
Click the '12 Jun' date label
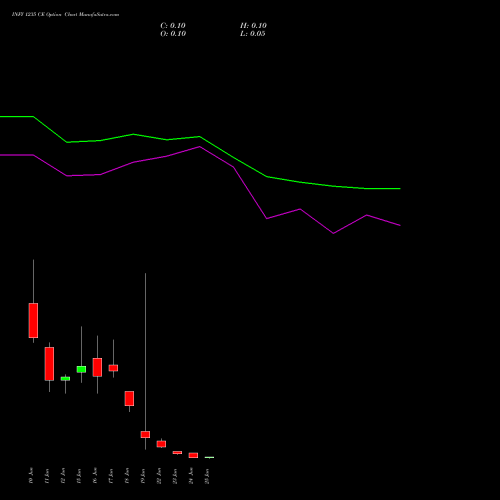[63, 476]
